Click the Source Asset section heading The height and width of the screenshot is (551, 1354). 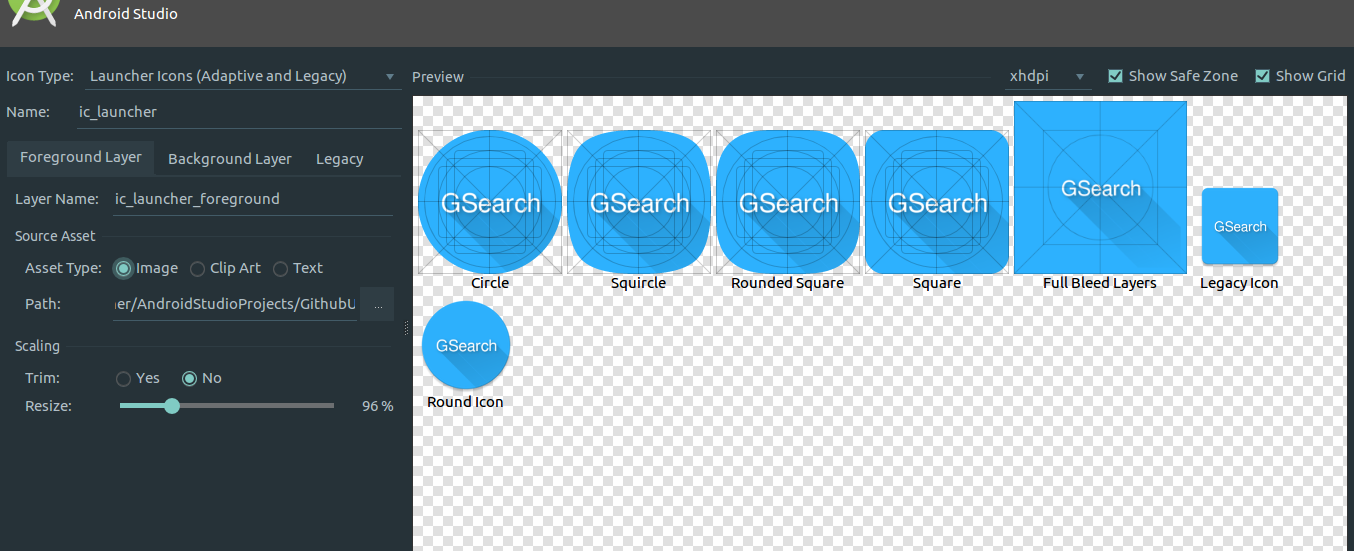55,236
